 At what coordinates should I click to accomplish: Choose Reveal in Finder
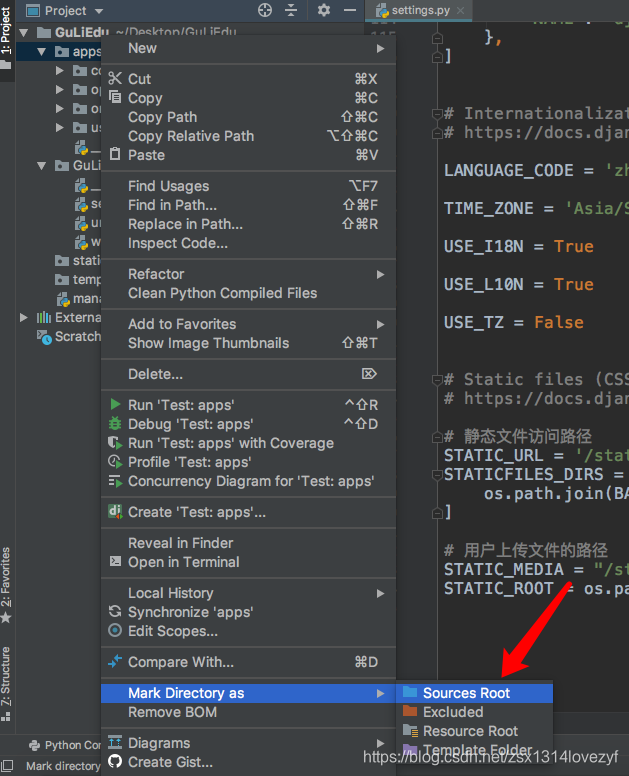pyautogui.click(x=248, y=543)
